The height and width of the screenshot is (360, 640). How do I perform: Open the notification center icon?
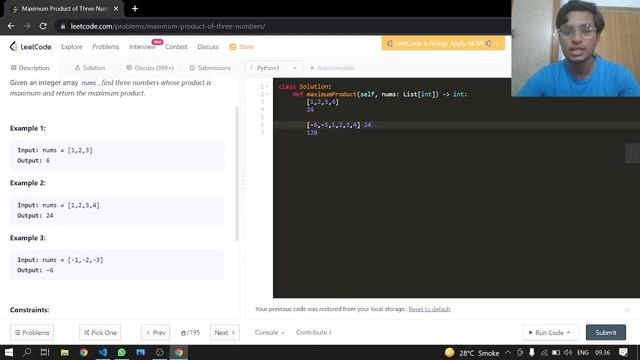tap(623, 352)
